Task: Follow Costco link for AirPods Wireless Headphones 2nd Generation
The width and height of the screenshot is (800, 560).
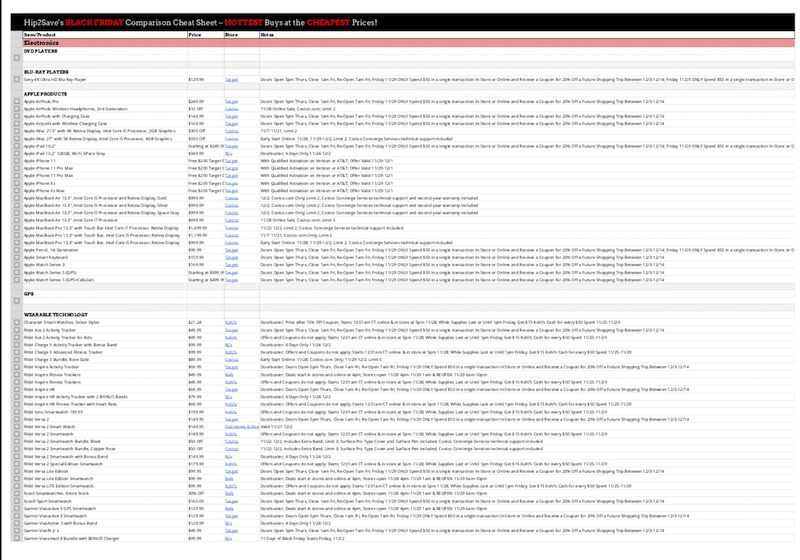Action: (232, 109)
